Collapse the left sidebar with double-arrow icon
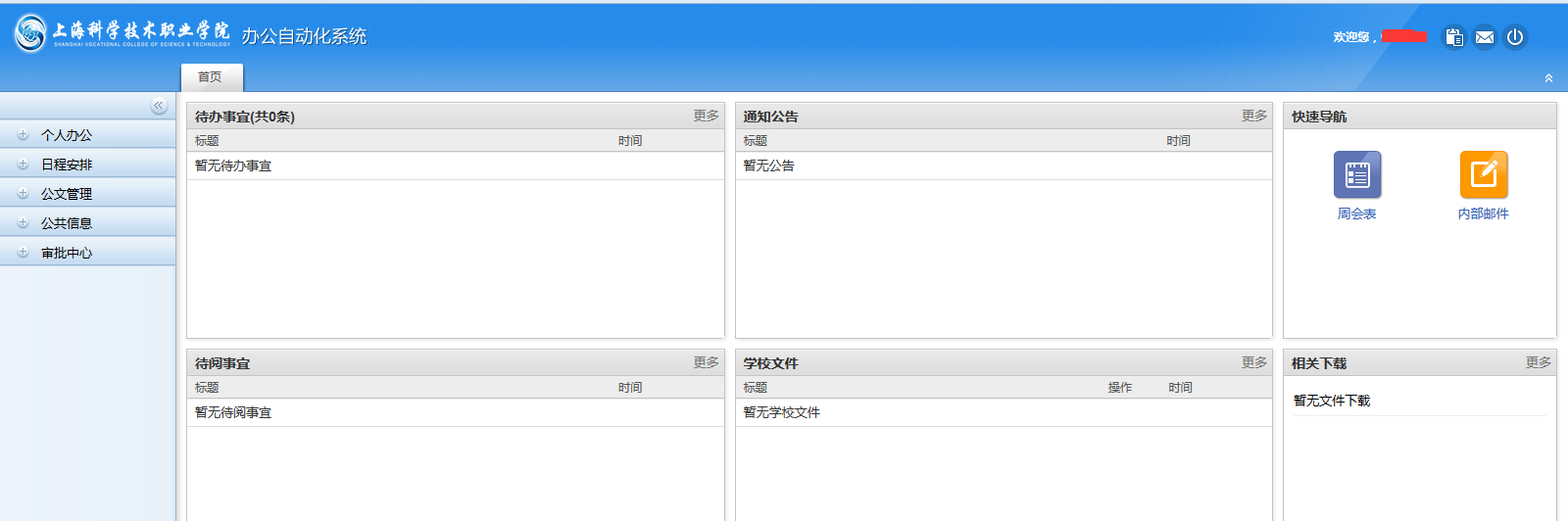Screen dimensions: 1568x521 click(x=159, y=106)
